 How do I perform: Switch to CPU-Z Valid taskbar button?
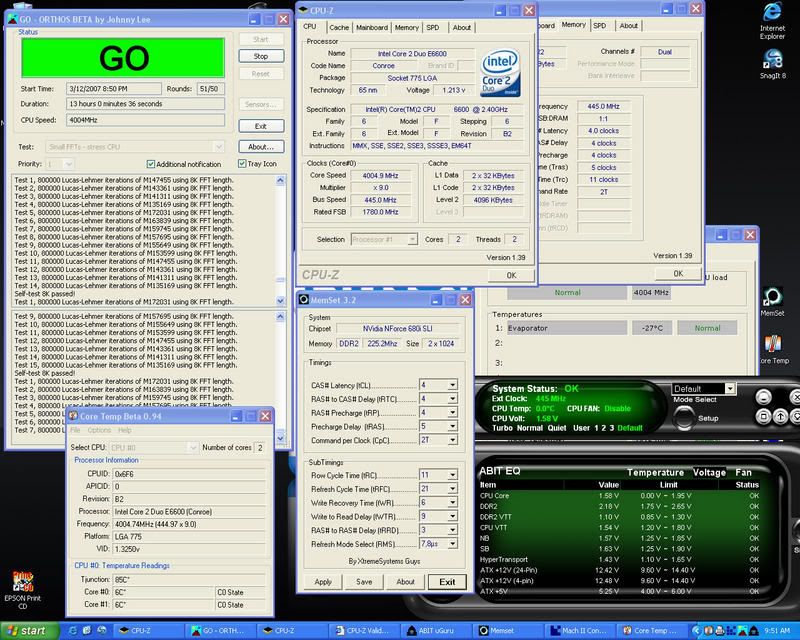[x=363, y=631]
